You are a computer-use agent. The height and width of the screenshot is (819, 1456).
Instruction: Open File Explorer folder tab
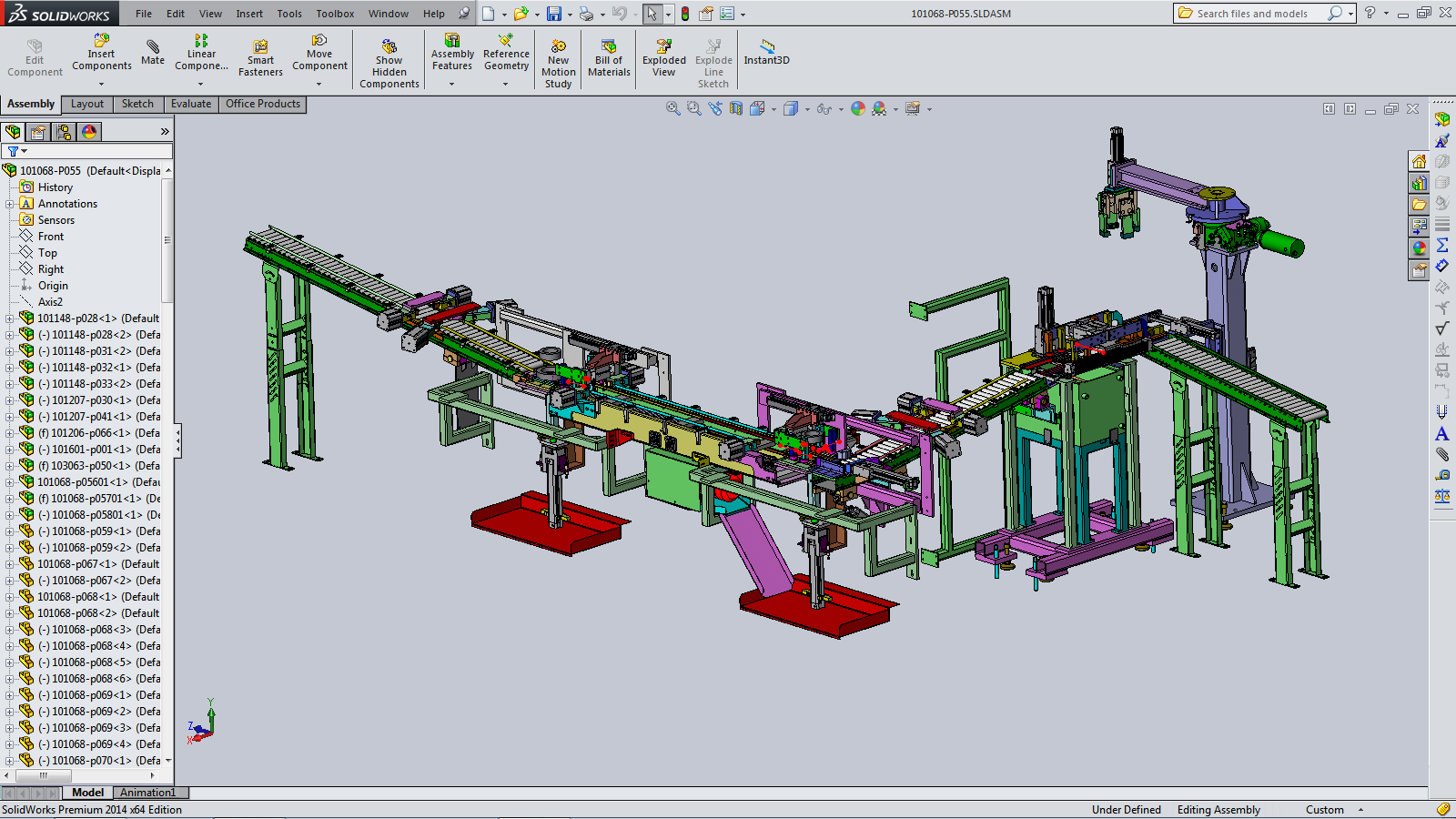(x=1419, y=205)
